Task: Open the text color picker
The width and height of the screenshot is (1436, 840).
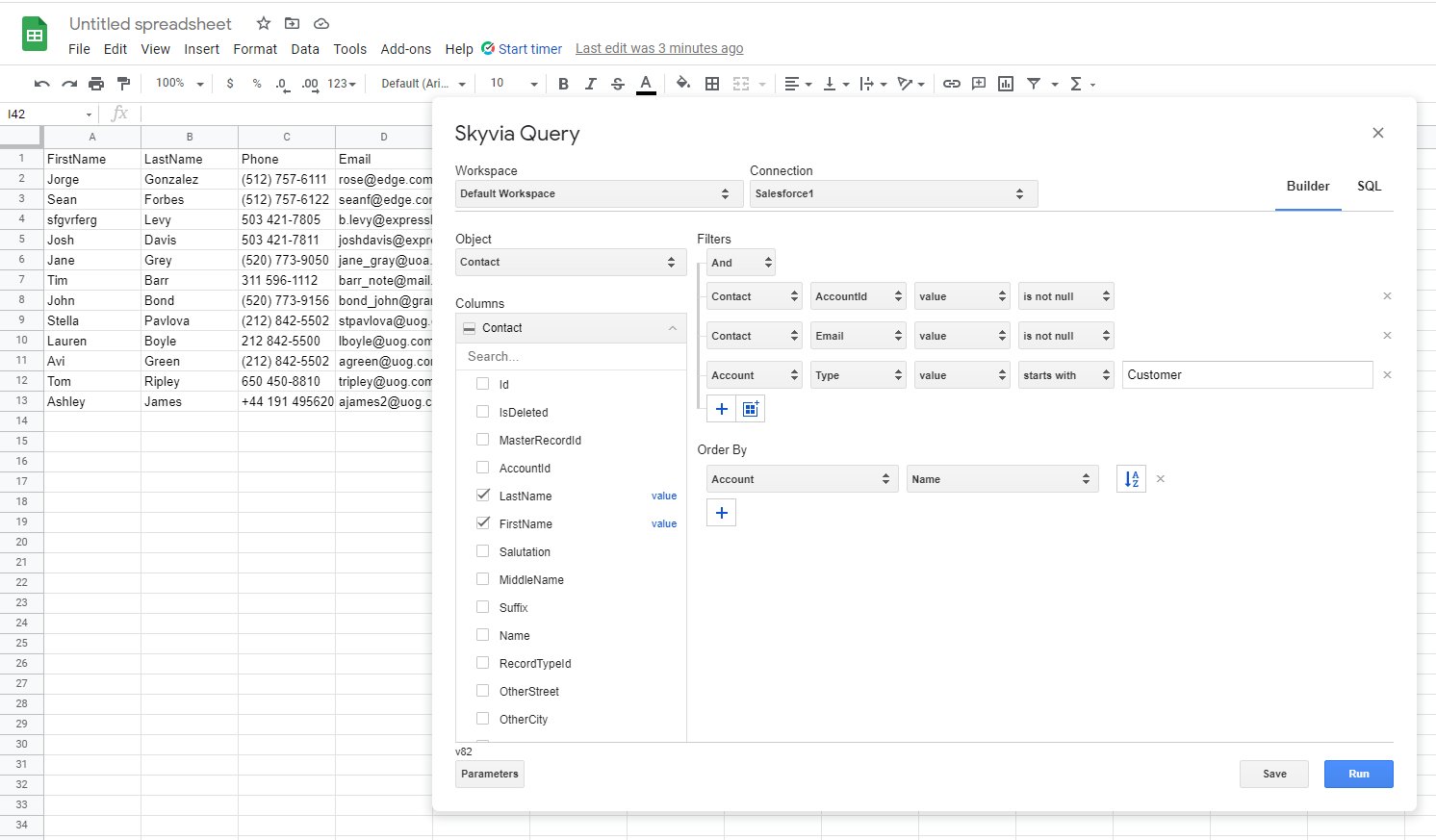Action: click(646, 85)
